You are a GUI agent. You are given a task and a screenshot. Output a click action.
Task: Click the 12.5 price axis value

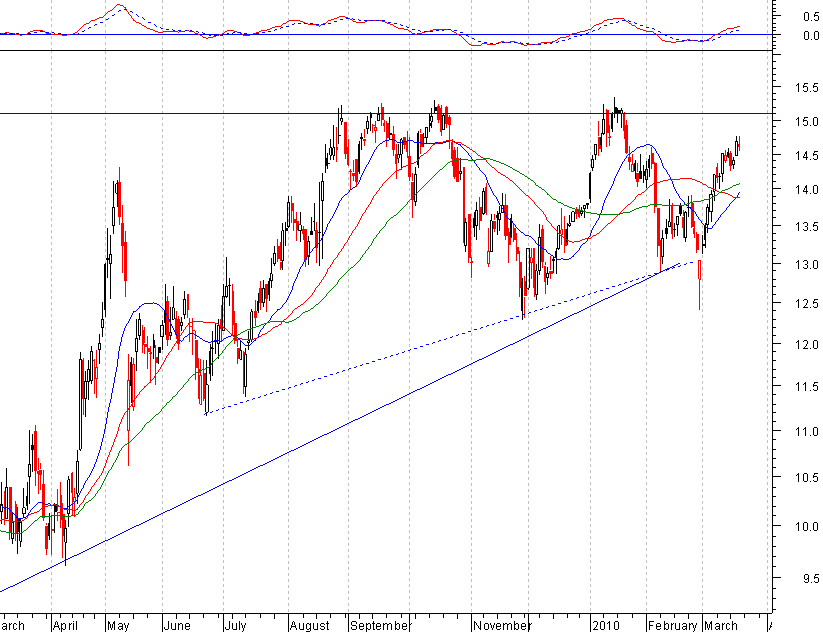pyautogui.click(x=807, y=303)
